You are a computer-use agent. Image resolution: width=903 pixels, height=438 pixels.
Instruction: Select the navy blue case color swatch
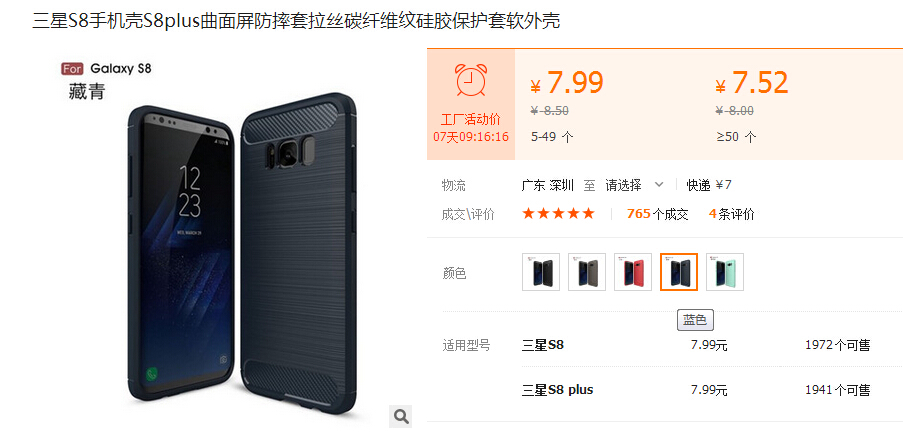click(679, 272)
